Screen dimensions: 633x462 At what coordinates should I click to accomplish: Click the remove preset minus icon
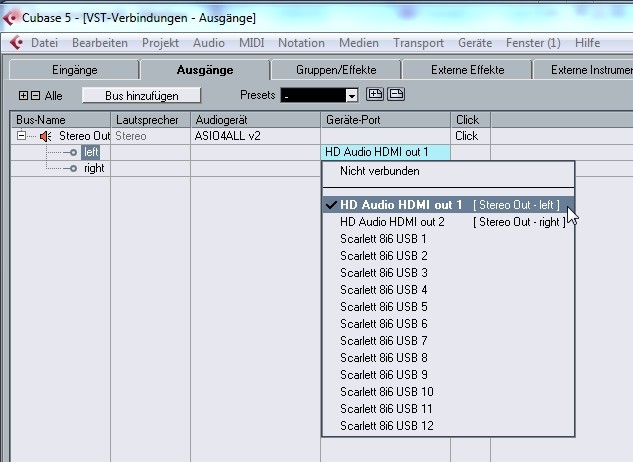[x=396, y=94]
